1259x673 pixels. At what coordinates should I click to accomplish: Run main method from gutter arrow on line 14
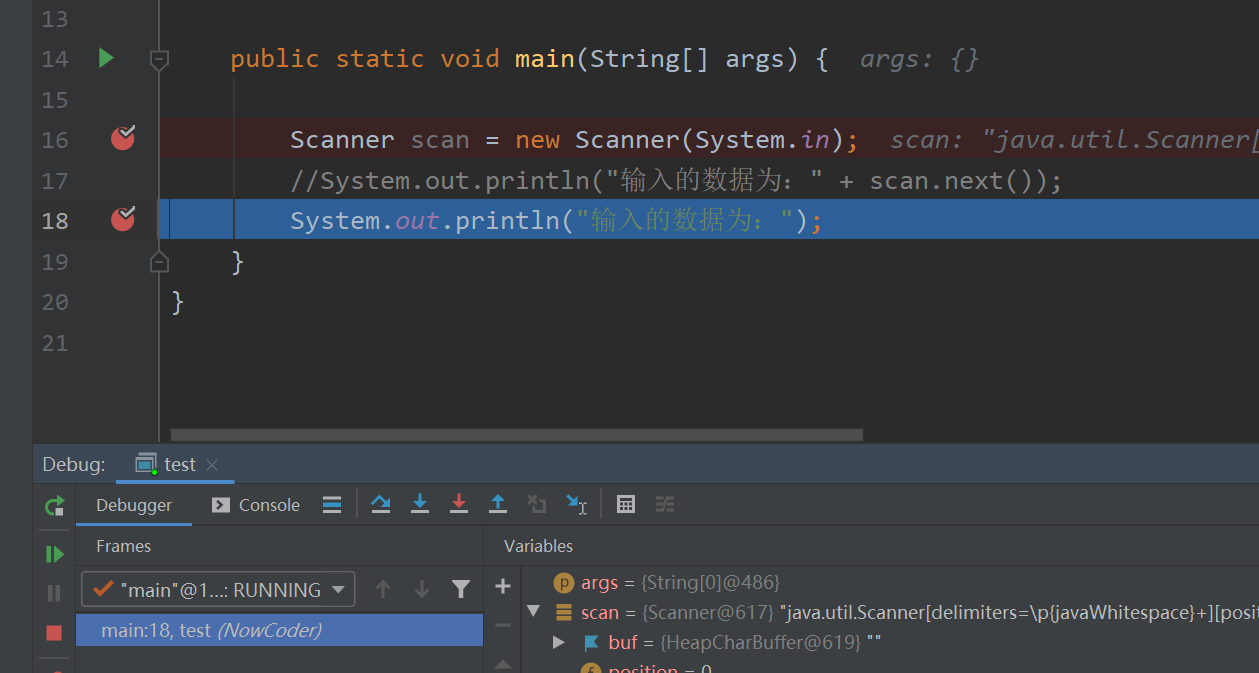106,59
